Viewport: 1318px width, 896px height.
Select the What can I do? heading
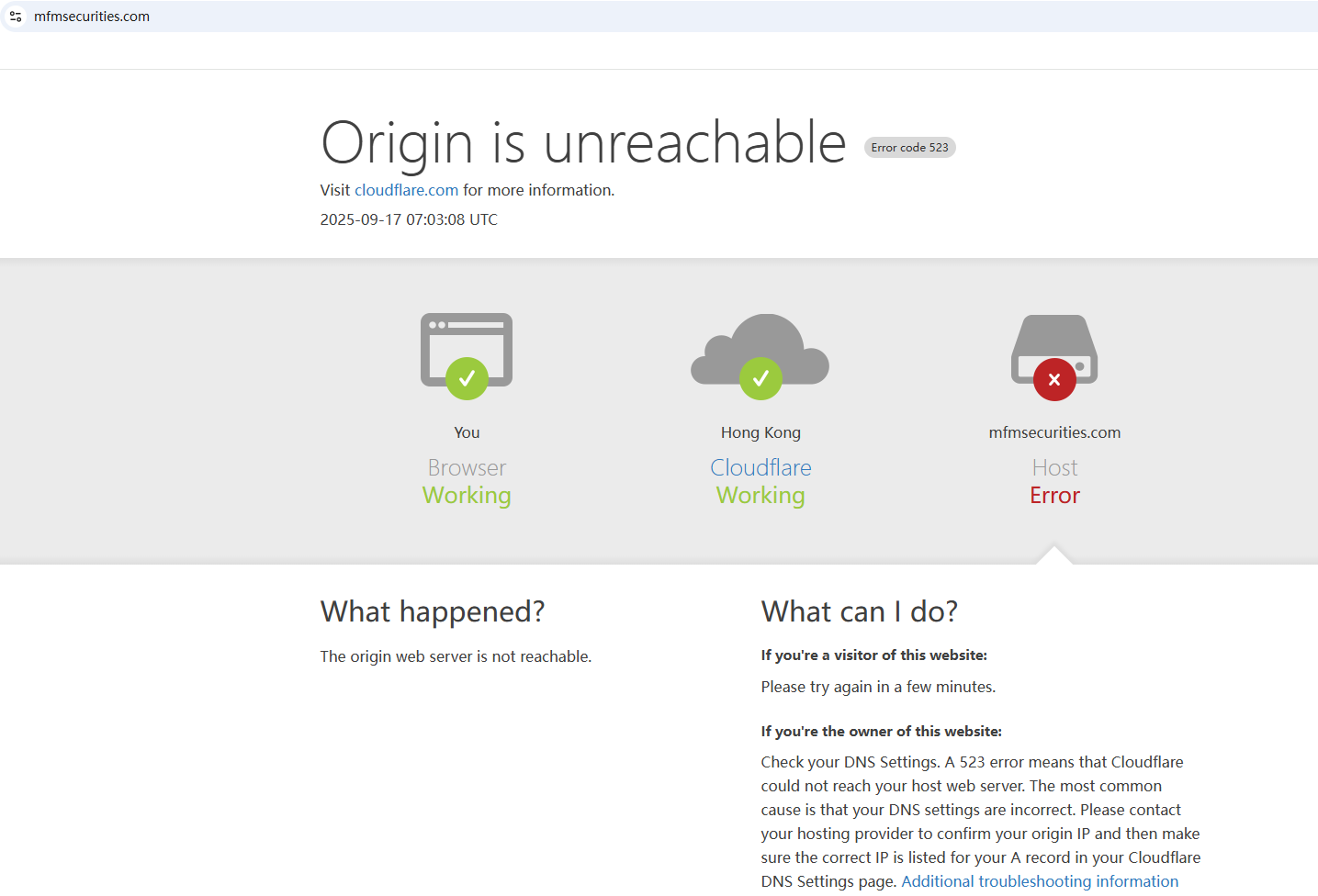click(x=860, y=611)
